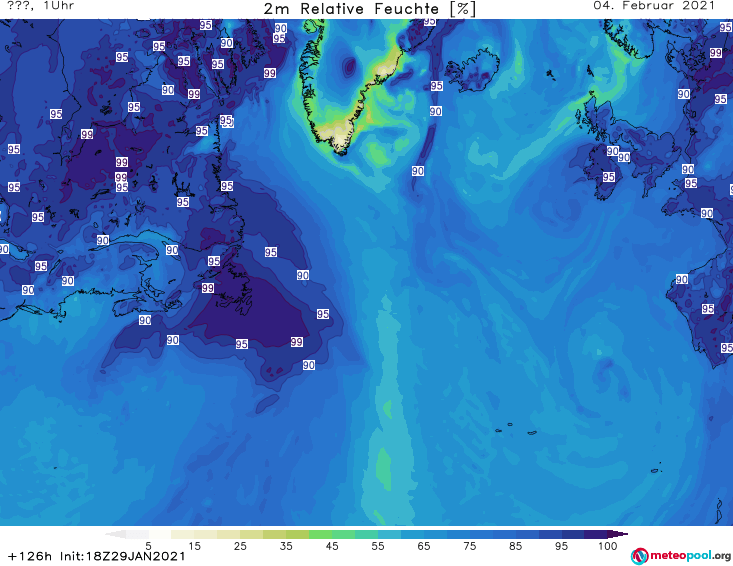The height and width of the screenshot is (566, 733).
Task: Select the title 2m Relative Feuchte [%]
Action: [369, 9]
